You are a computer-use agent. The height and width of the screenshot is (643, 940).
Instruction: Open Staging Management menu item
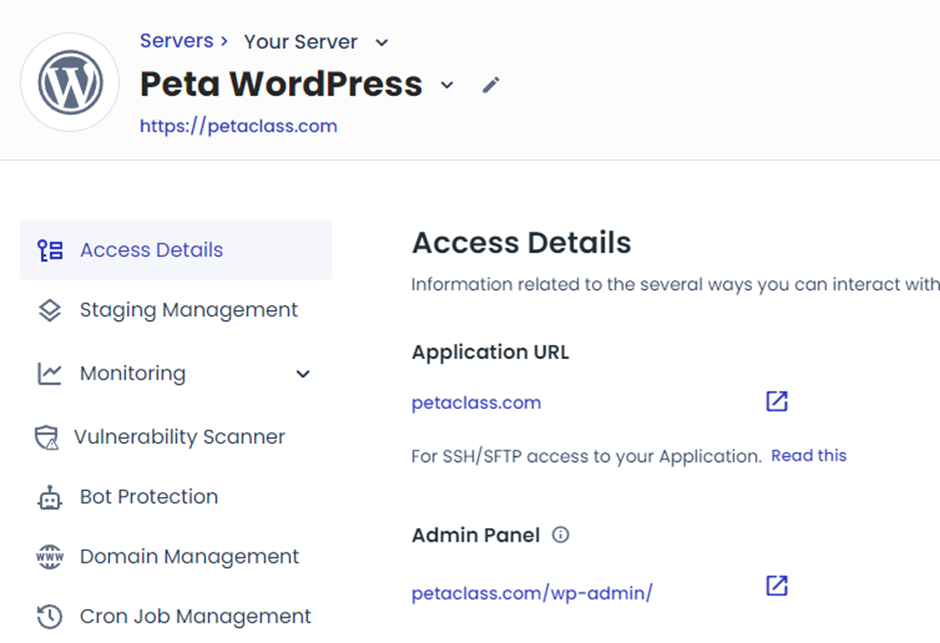click(188, 310)
